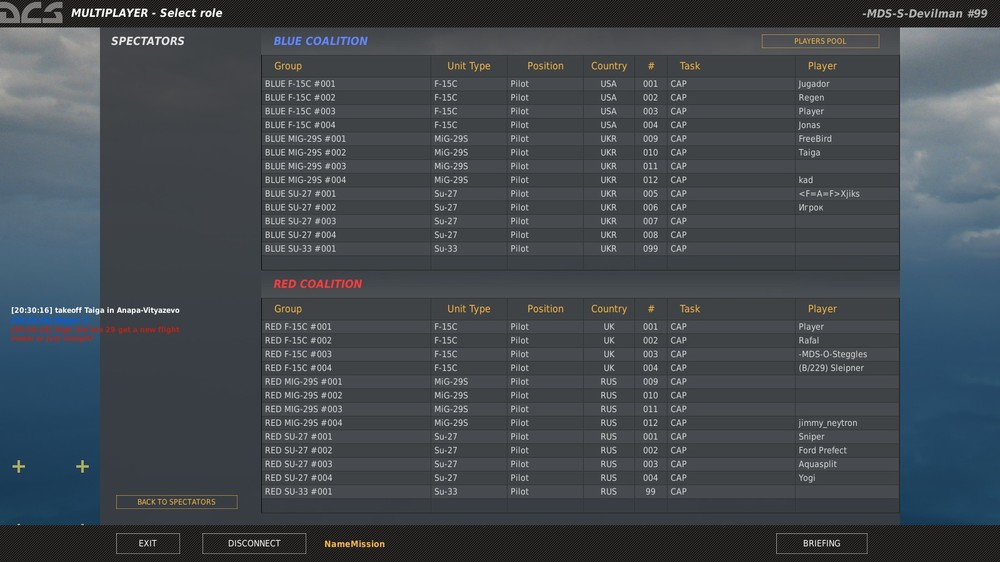Choose BLUE SU-33 #001 slot
Viewport: 1000px width, 562px height.
click(x=580, y=249)
